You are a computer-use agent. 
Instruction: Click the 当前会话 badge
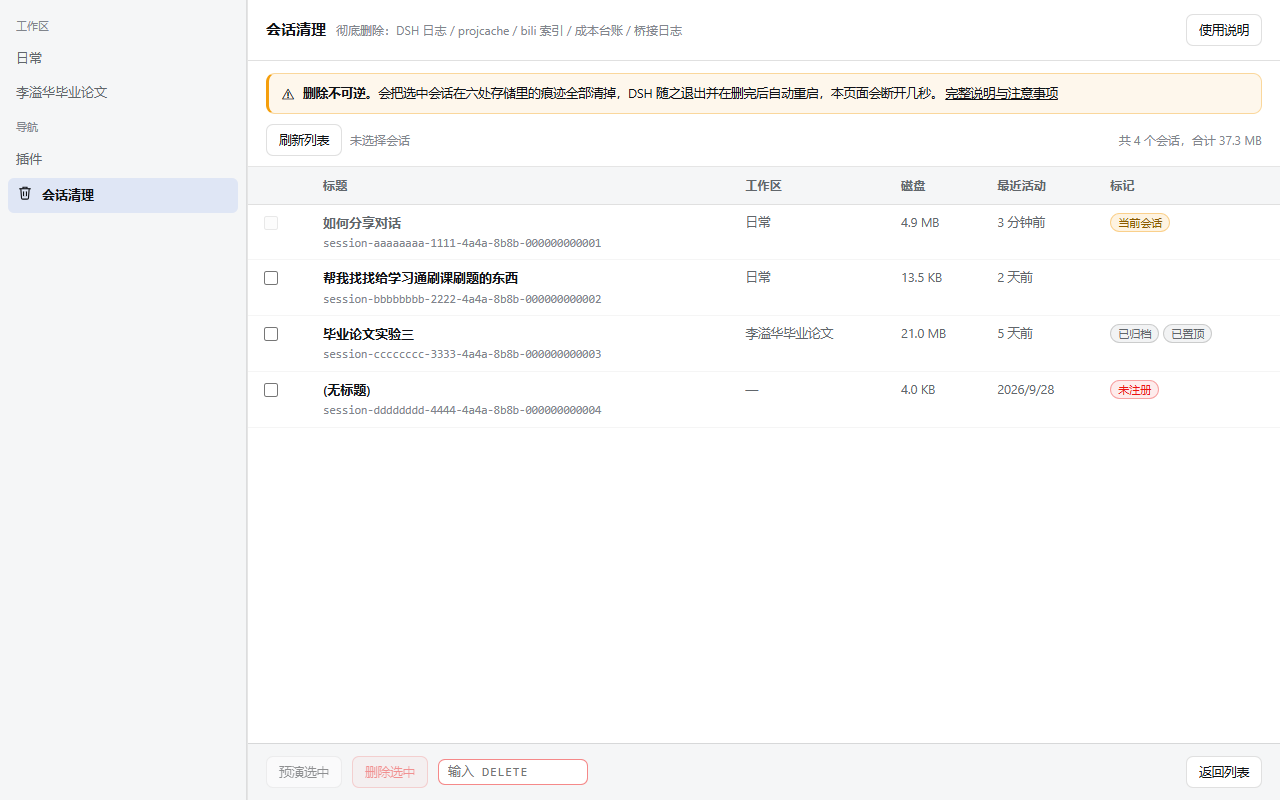click(1140, 223)
